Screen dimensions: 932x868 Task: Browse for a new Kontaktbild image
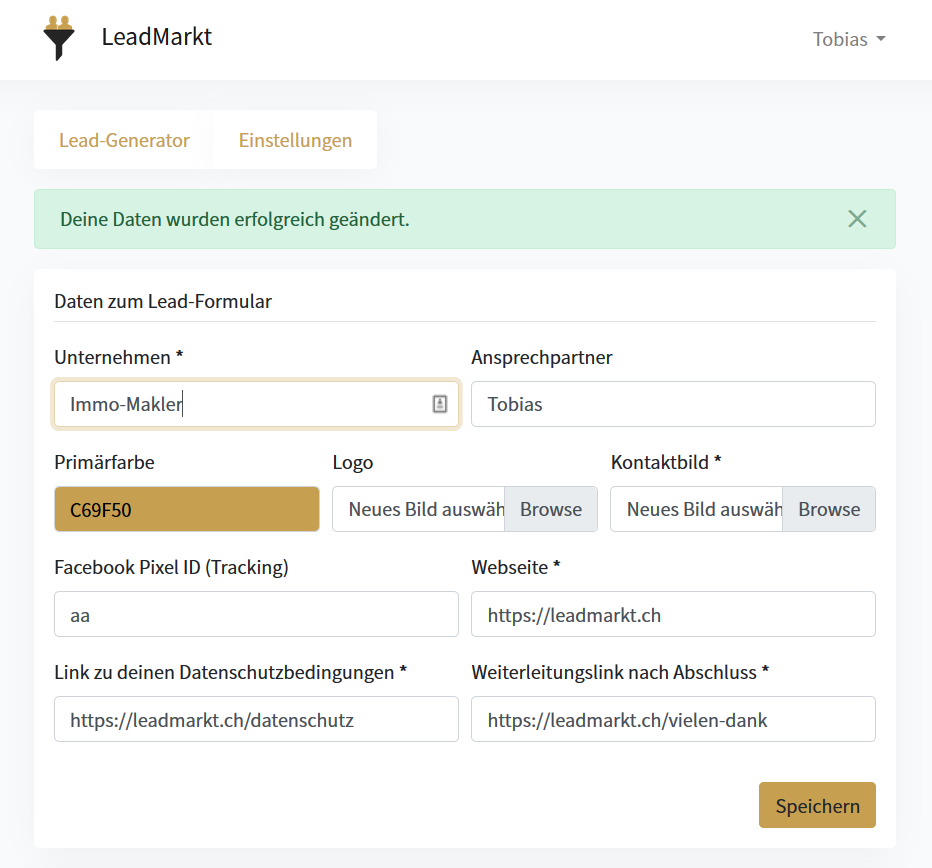[828, 509]
